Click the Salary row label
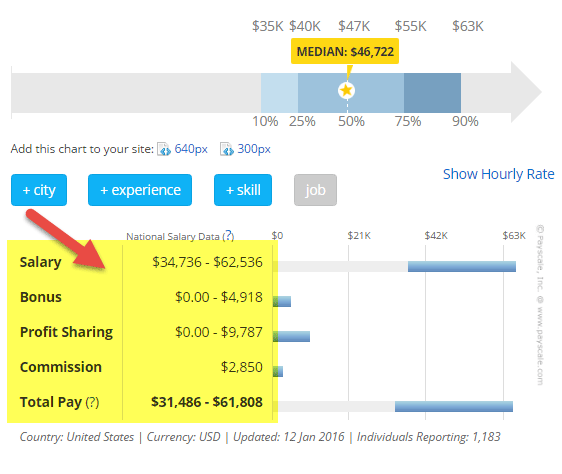The width and height of the screenshot is (562, 474). click(41, 262)
